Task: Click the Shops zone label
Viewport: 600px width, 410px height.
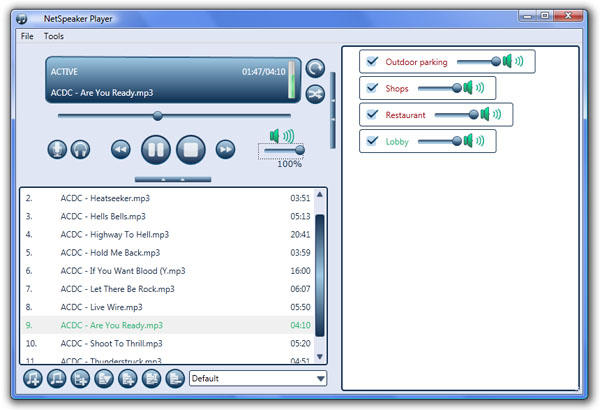Action: tap(397, 88)
